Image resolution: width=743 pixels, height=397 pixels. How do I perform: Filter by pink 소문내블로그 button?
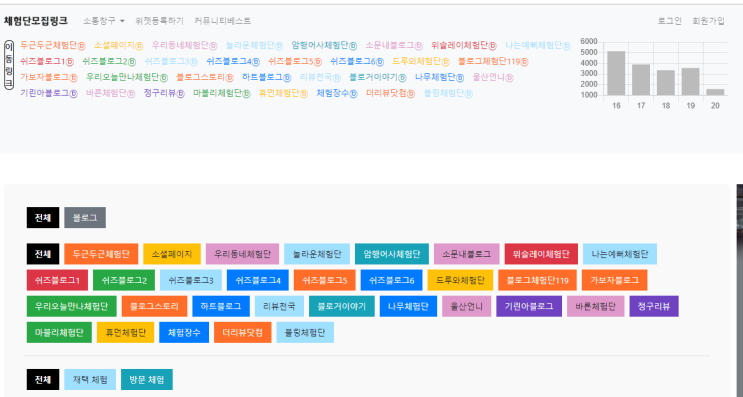pos(467,254)
